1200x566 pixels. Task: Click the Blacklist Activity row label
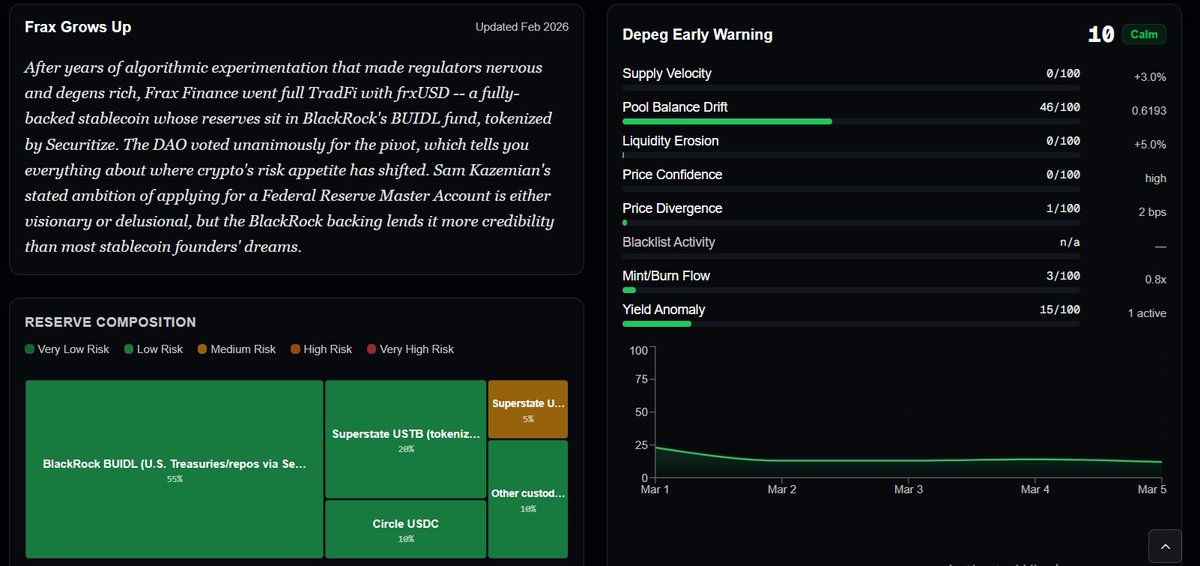click(669, 242)
